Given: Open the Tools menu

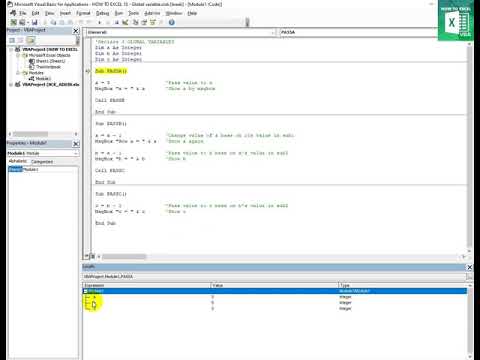Looking at the screenshot, I should point(134,13).
